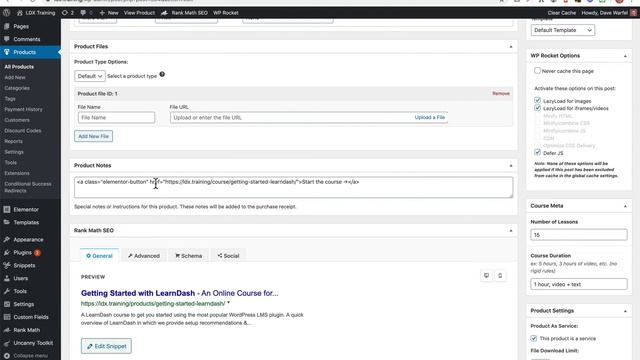Click the Snippets scissors icon
The image size is (640, 360).
(7, 265)
